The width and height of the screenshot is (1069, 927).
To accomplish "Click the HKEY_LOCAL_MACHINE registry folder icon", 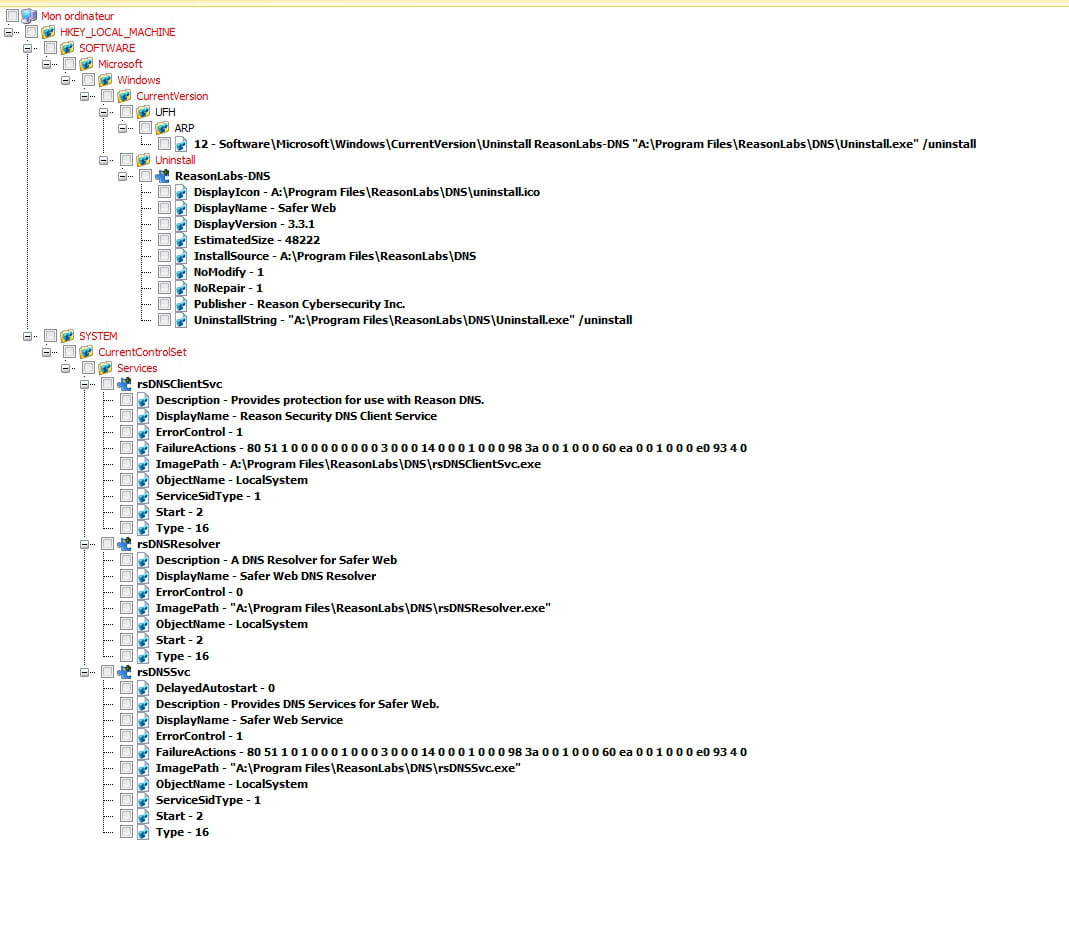I will pyautogui.click(x=48, y=32).
